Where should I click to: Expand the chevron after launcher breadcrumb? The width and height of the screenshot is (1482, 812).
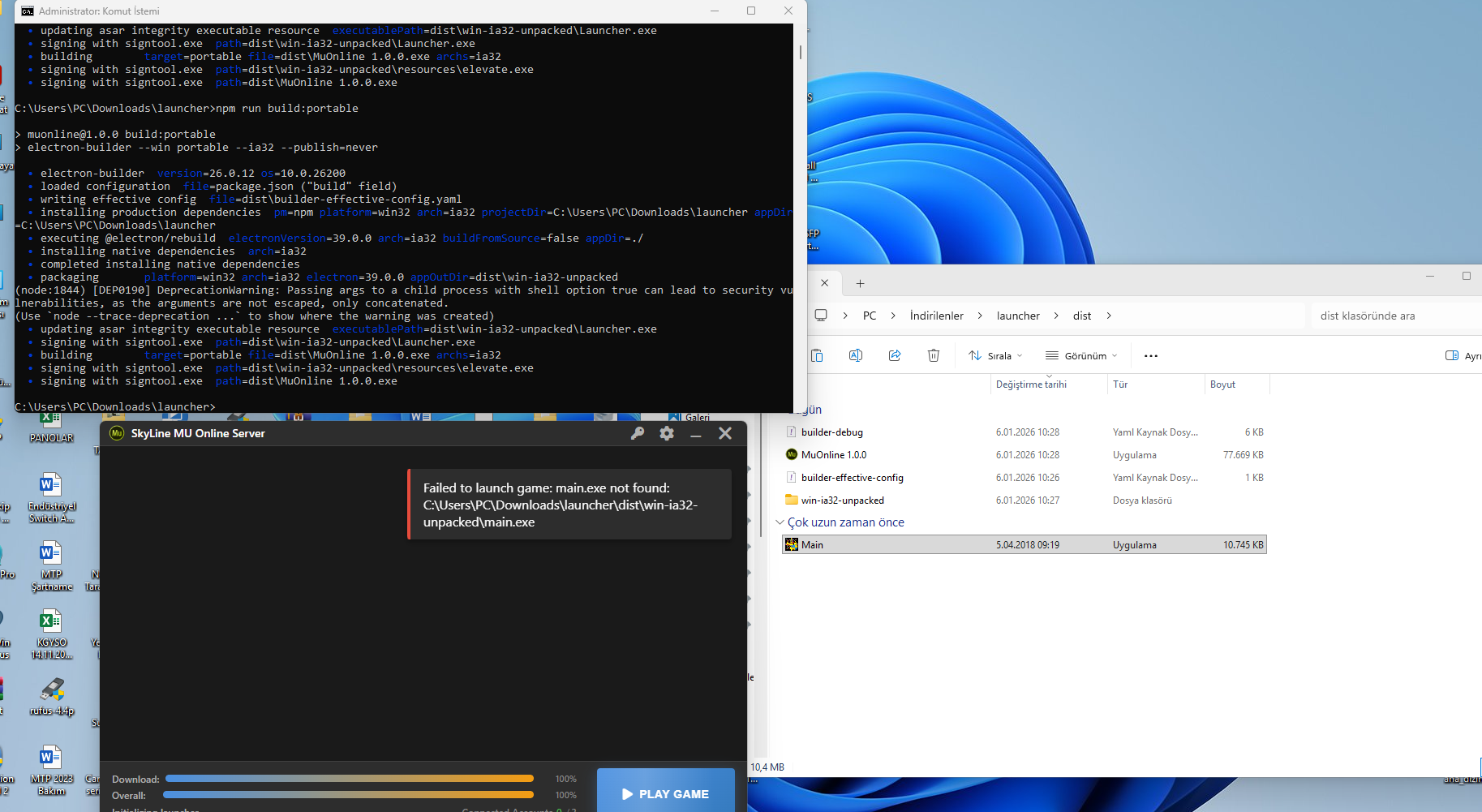tap(1056, 316)
